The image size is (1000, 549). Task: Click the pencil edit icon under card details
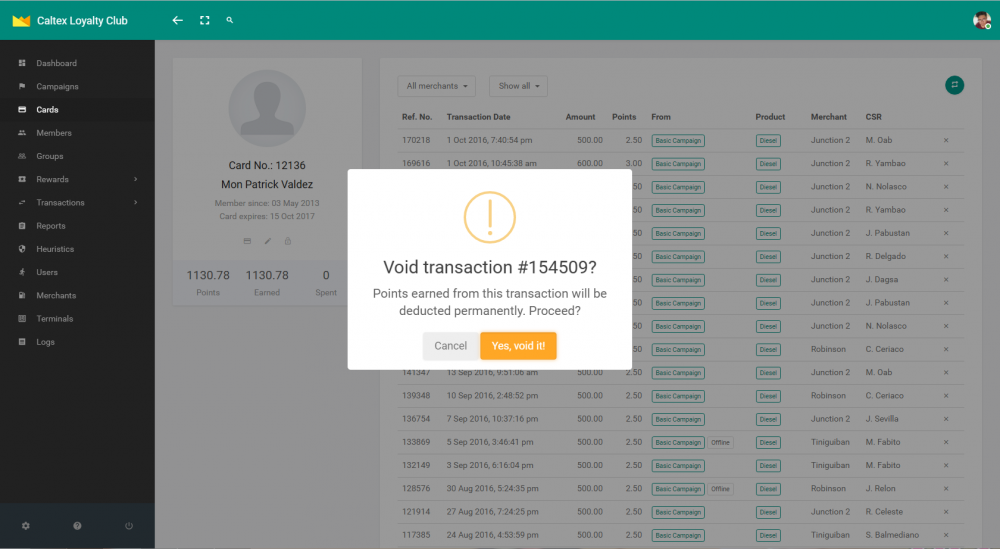coord(267,241)
